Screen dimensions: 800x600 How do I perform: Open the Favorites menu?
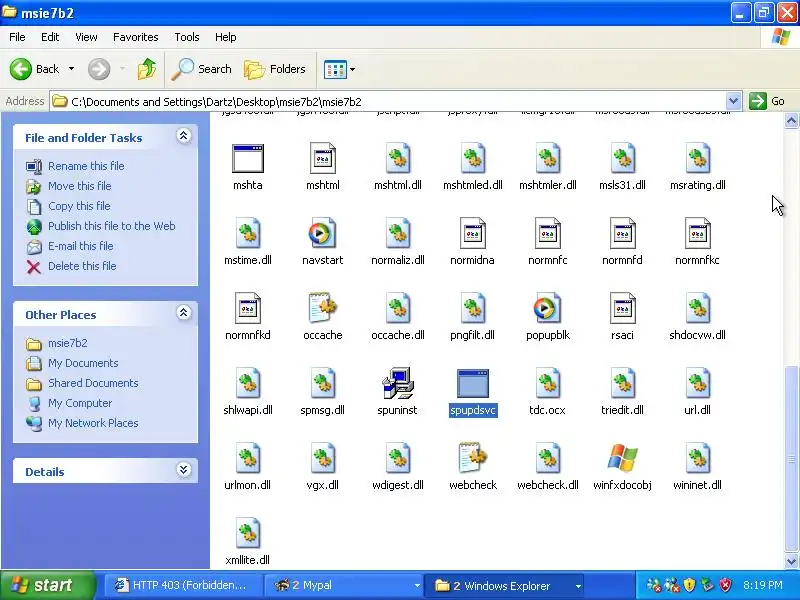(x=136, y=37)
